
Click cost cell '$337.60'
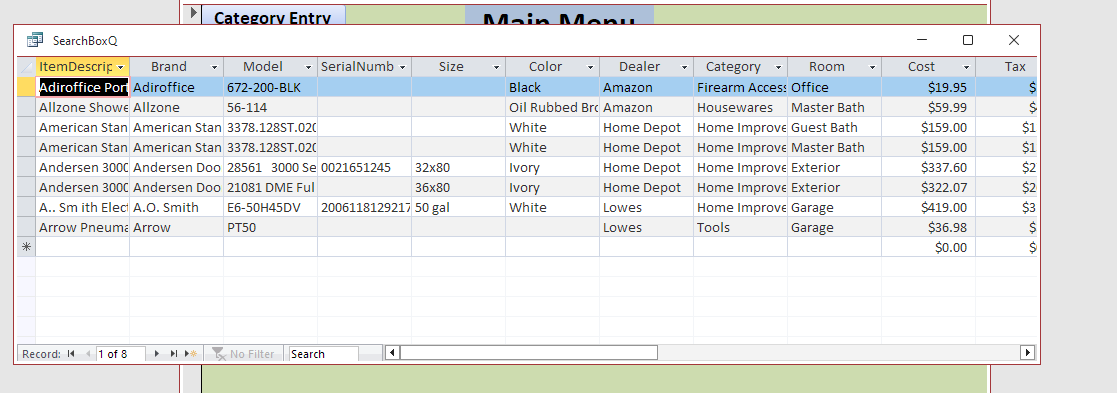pos(928,167)
